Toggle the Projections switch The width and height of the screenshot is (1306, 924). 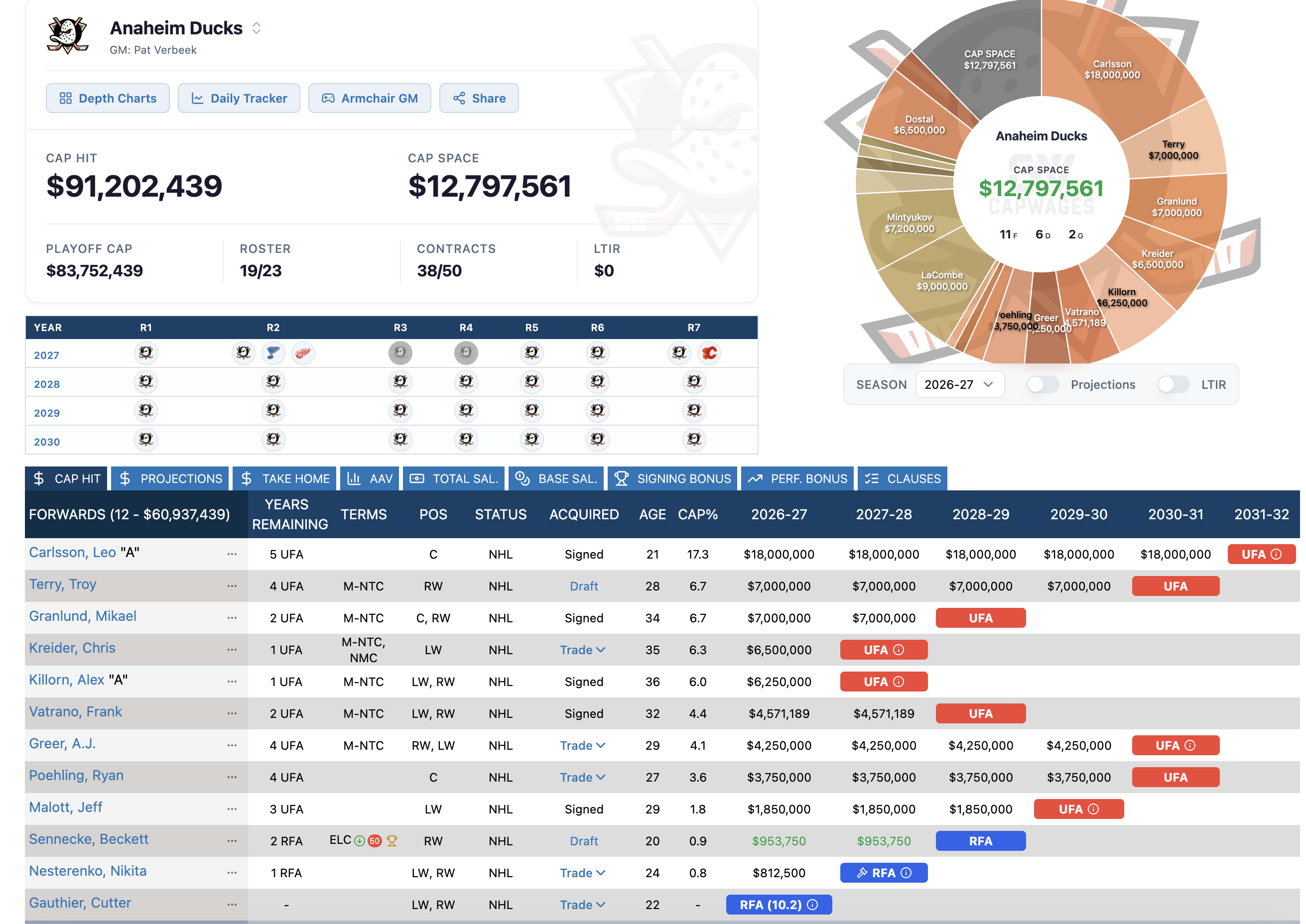click(1043, 385)
